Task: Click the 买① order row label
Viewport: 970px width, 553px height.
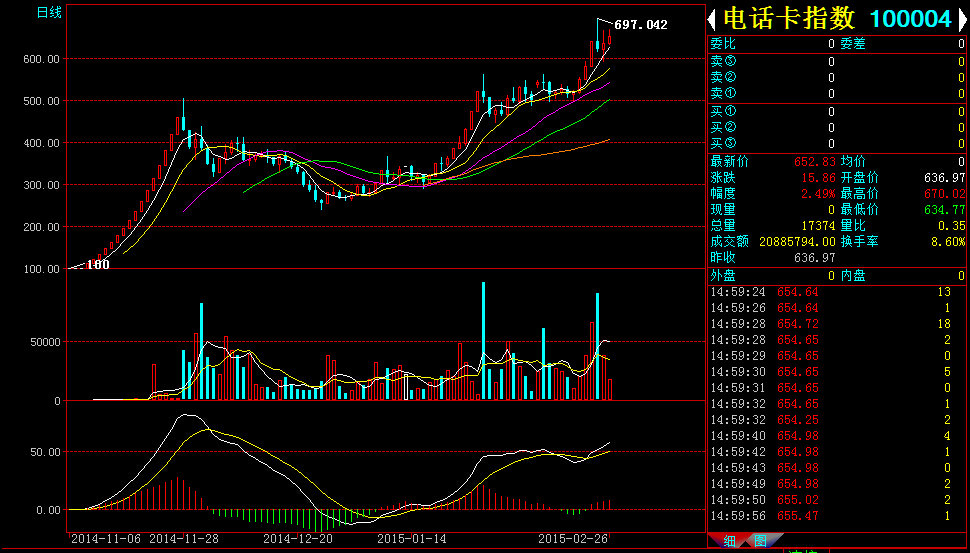Action: [723, 111]
